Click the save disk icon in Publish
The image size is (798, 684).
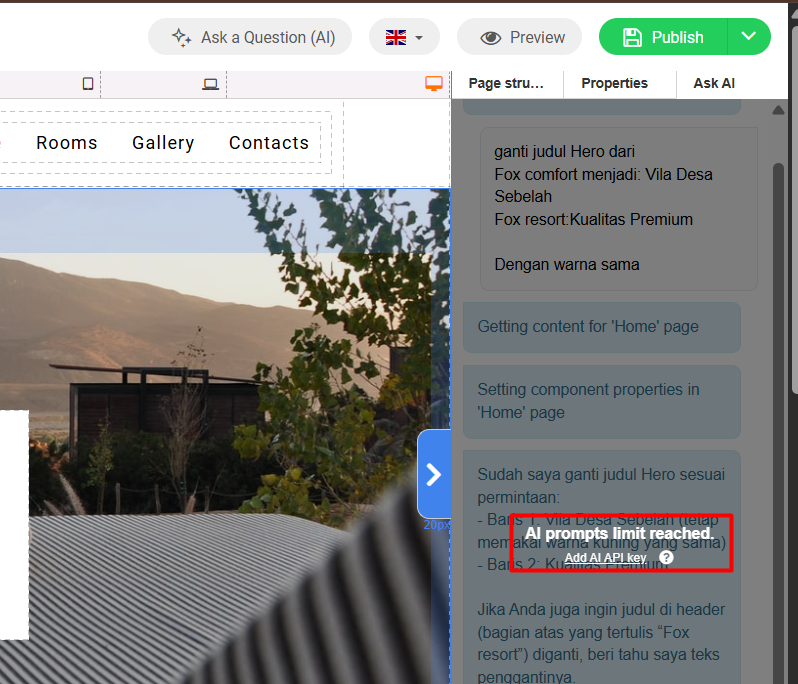click(x=632, y=37)
